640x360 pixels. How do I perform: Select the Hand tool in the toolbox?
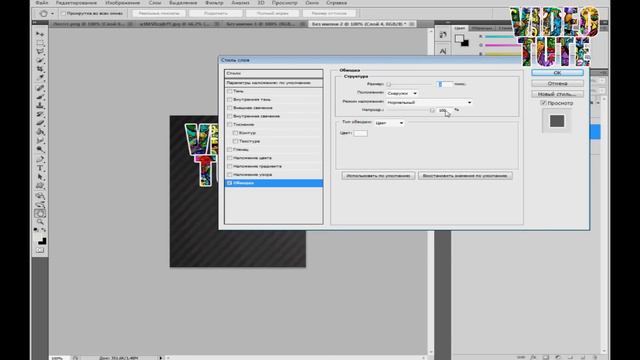40,213
